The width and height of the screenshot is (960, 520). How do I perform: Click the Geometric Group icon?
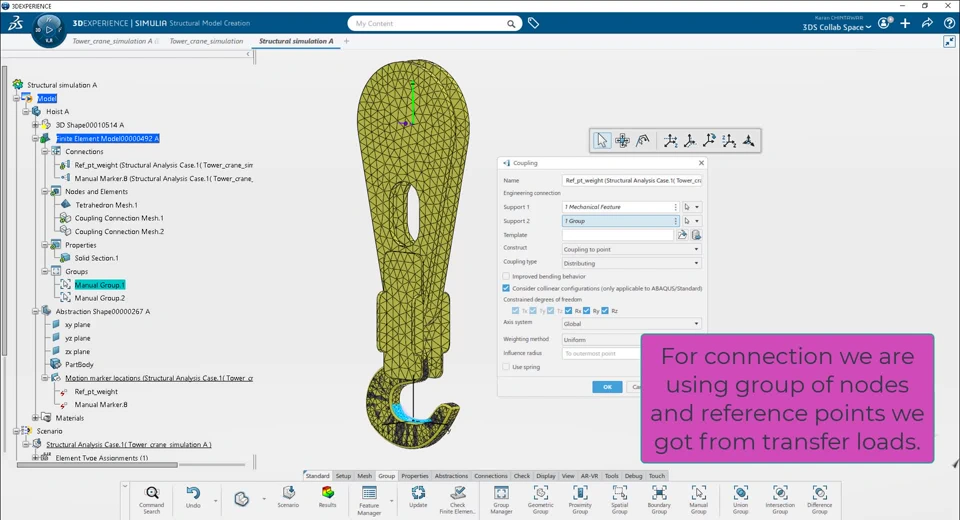[x=540, y=494]
